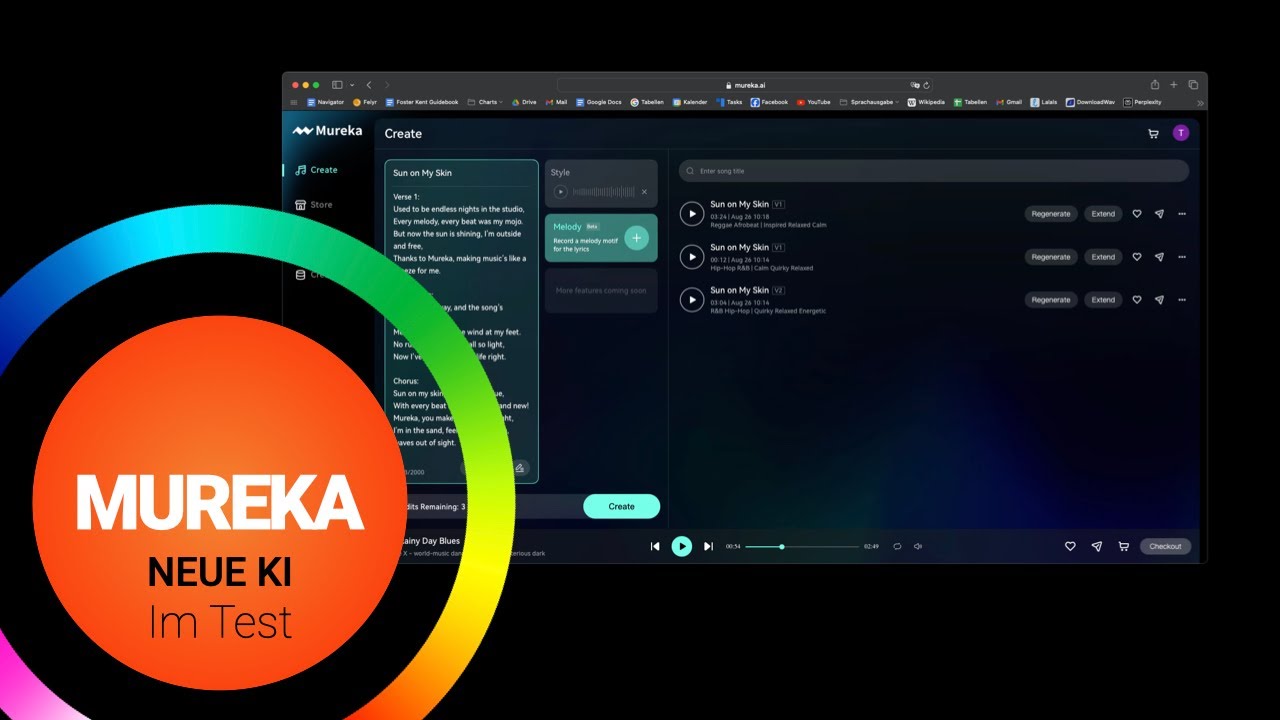Play the Rainy Day Blues track in the bottom player

coord(682,546)
